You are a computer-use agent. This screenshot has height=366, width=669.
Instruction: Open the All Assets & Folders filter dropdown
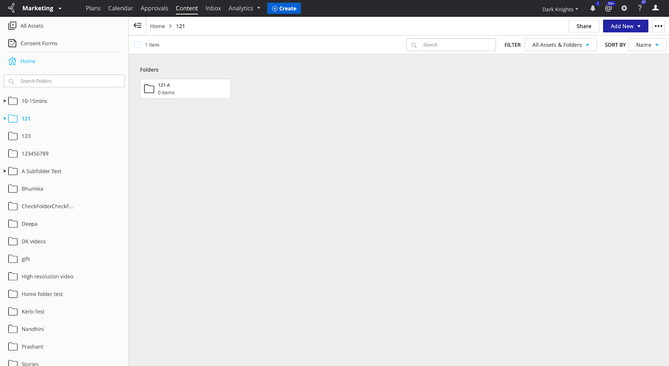pyautogui.click(x=561, y=45)
